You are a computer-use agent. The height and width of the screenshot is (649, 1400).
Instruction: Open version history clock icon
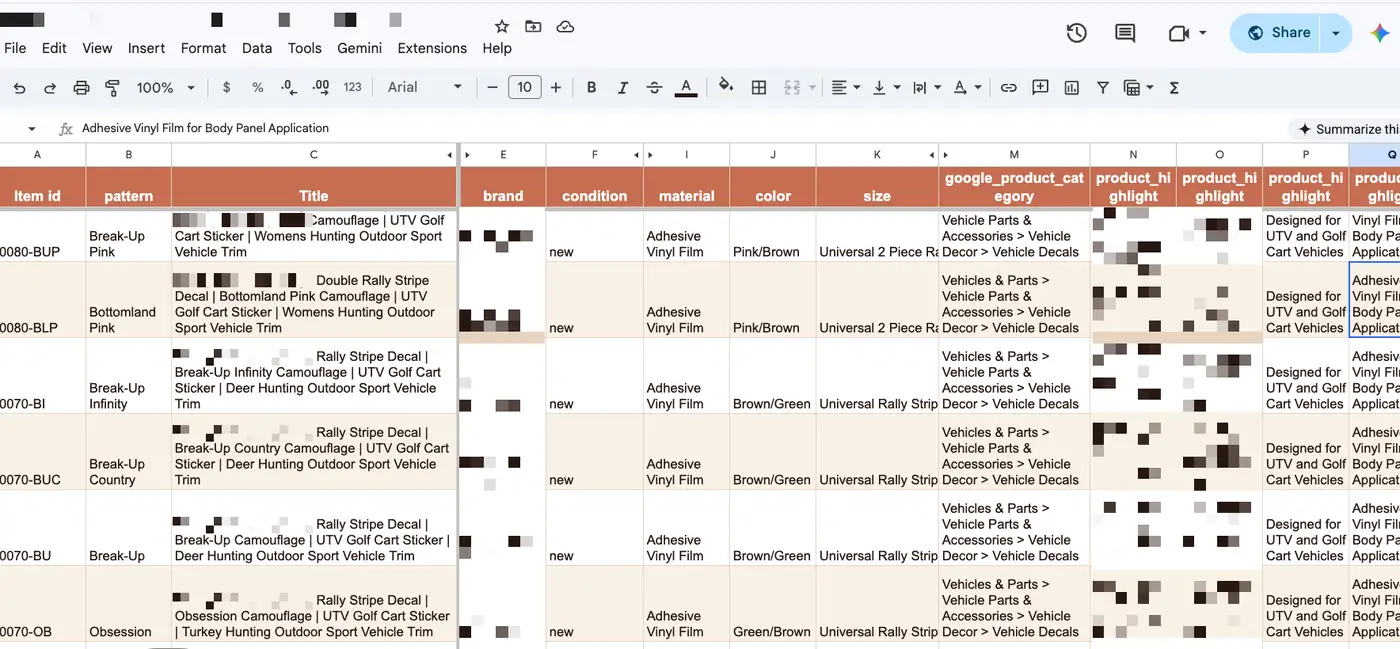pyautogui.click(x=1076, y=33)
